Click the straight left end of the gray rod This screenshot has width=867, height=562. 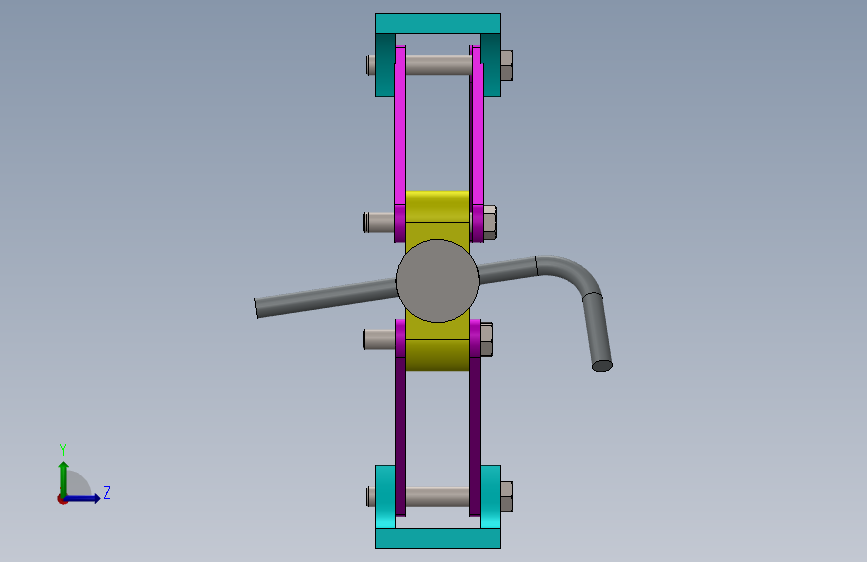click(x=326, y=298)
